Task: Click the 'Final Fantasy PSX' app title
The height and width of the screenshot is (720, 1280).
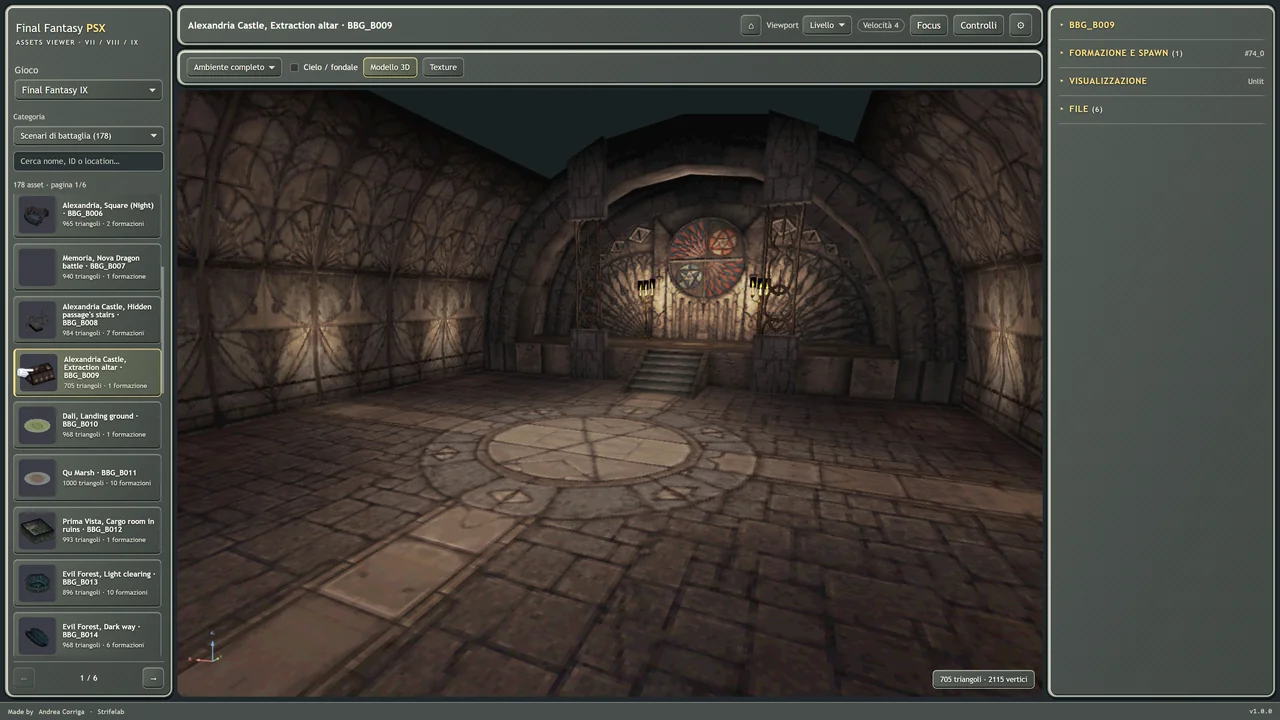Action: click(x=60, y=28)
